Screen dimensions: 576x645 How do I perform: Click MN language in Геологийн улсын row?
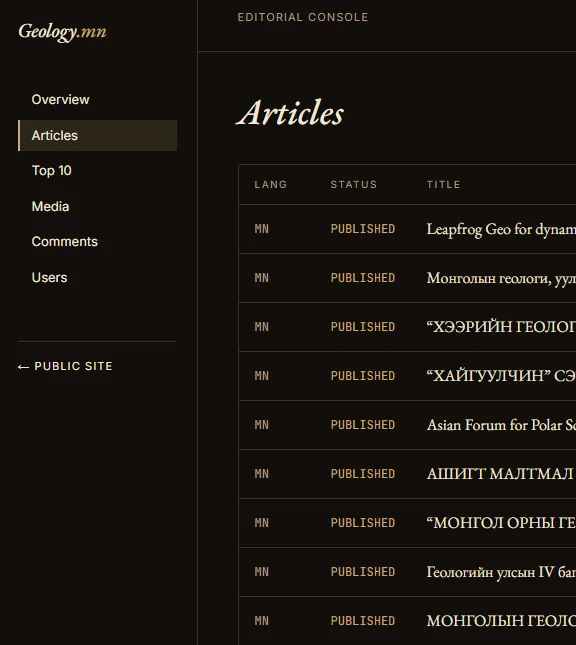coord(261,572)
